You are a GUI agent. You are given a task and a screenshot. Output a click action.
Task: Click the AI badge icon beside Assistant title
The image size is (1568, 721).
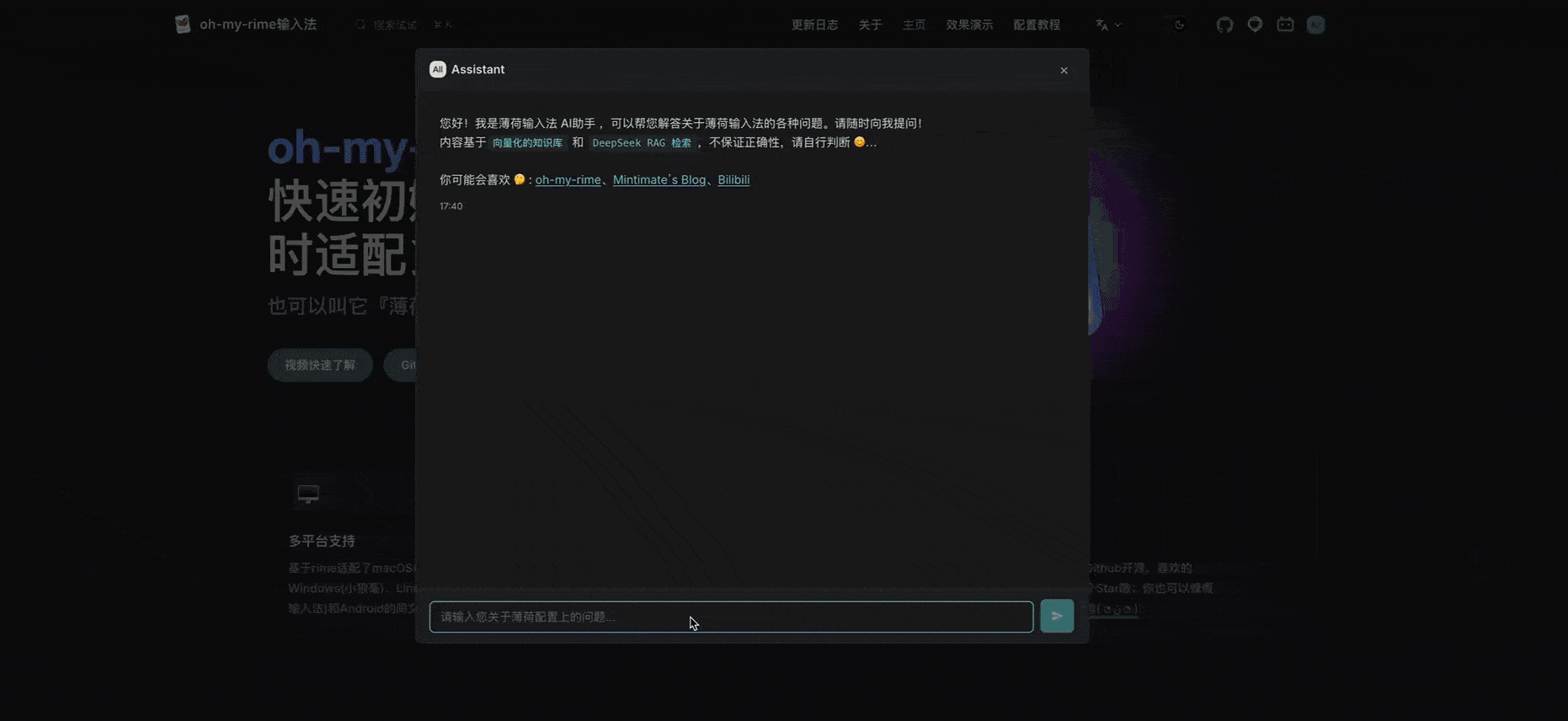click(437, 69)
